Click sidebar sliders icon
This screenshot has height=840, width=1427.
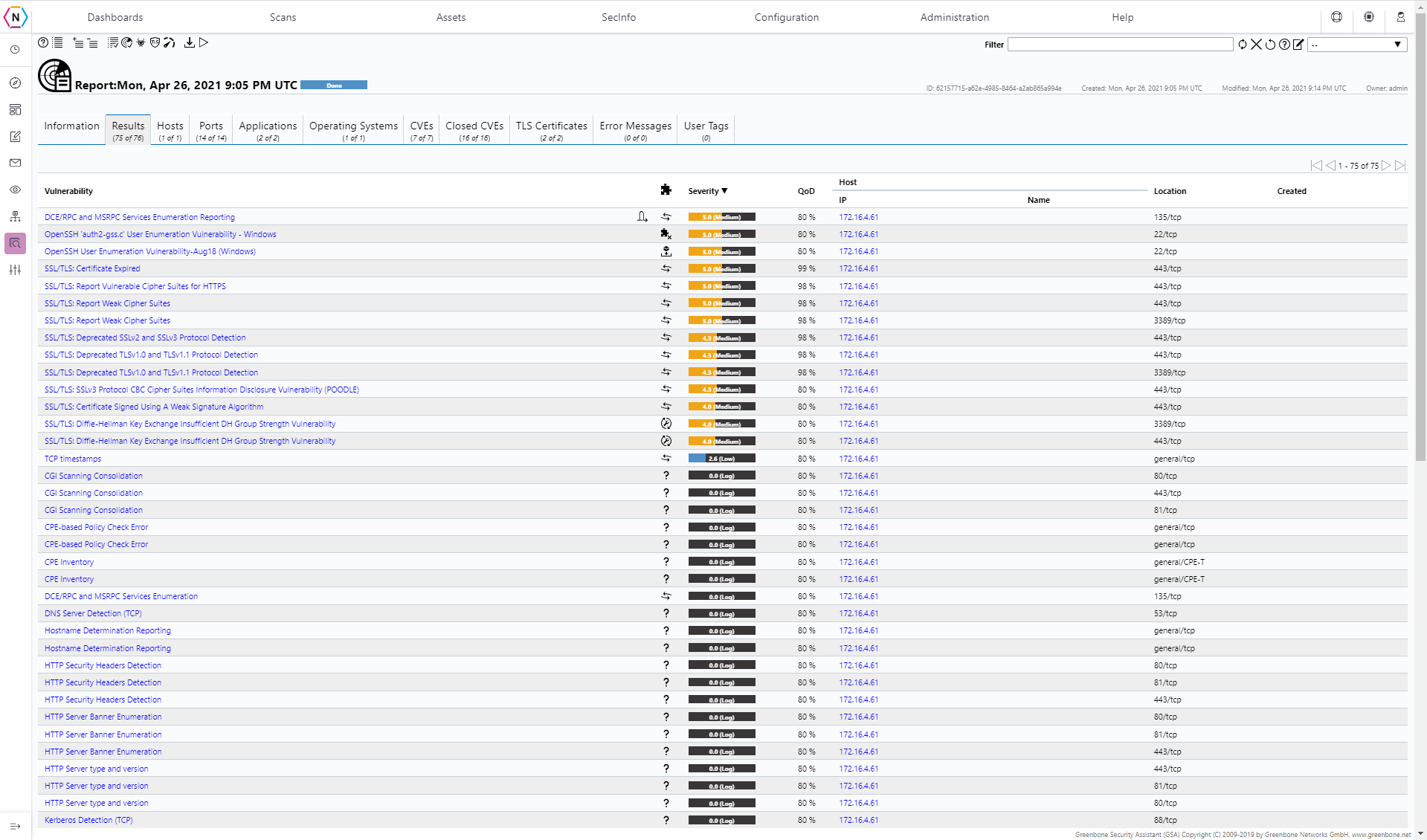click(15, 270)
